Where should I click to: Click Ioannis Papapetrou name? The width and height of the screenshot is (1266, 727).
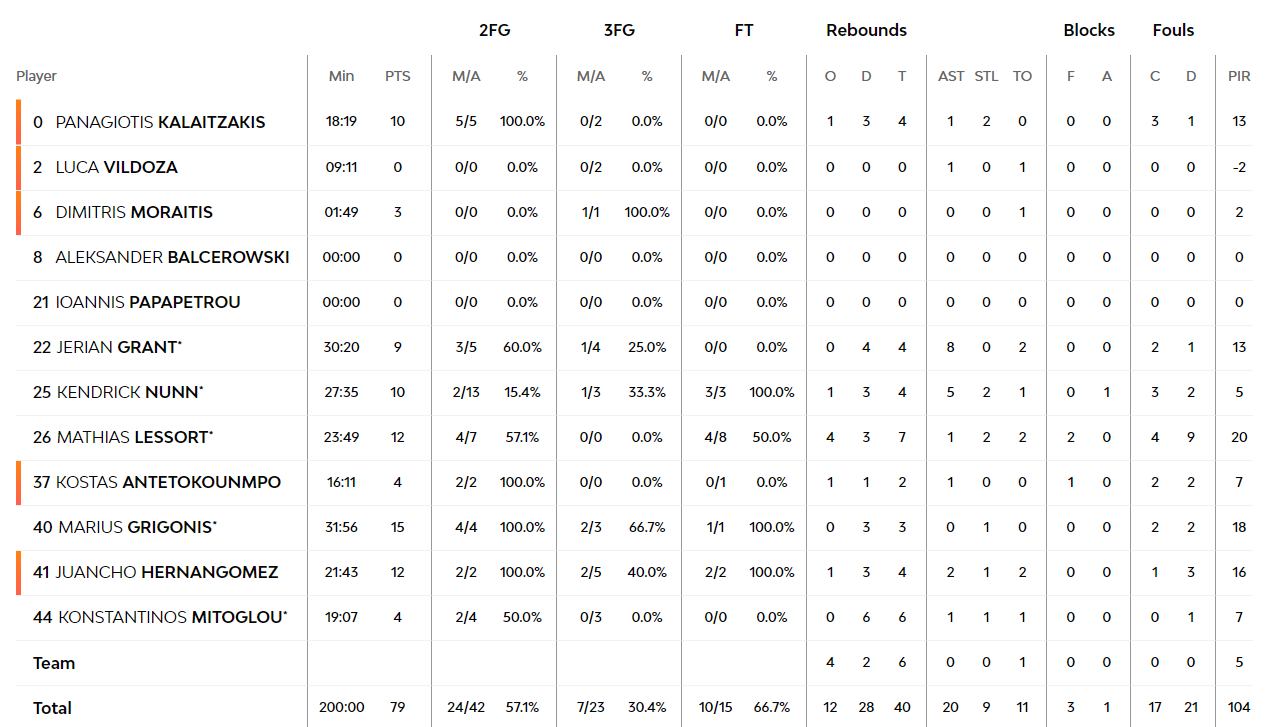pos(148,302)
